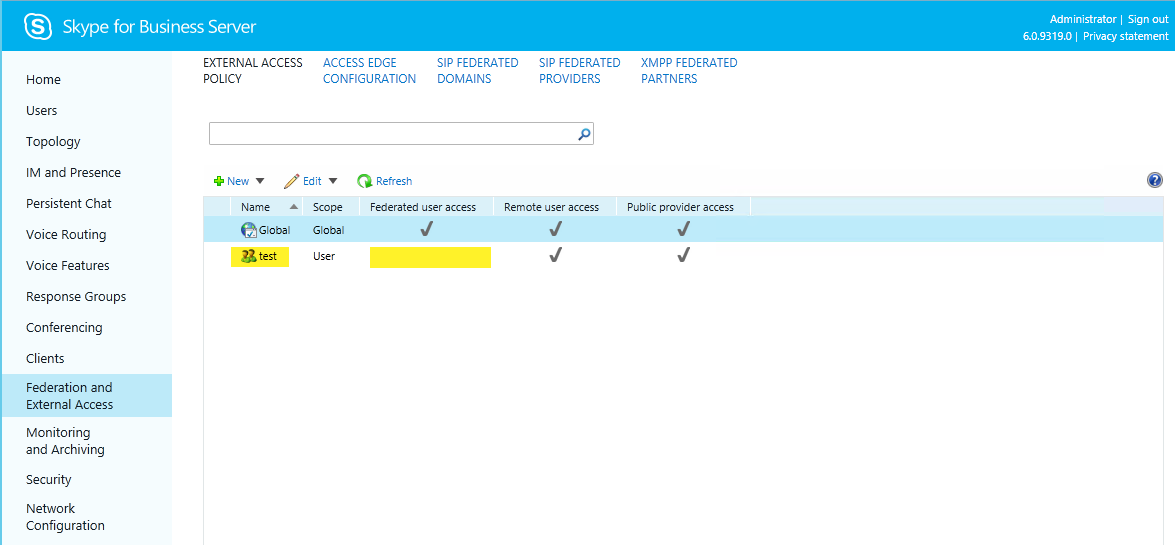Click Global row Remote user access checkmark
The height and width of the screenshot is (545, 1175).
click(x=555, y=229)
